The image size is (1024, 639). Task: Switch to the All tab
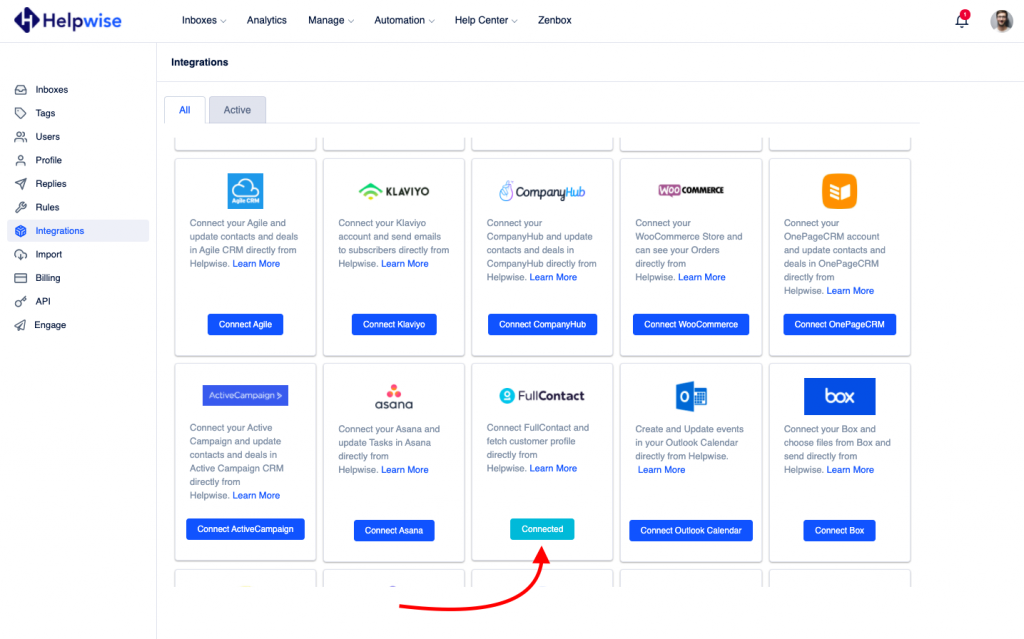(185, 110)
